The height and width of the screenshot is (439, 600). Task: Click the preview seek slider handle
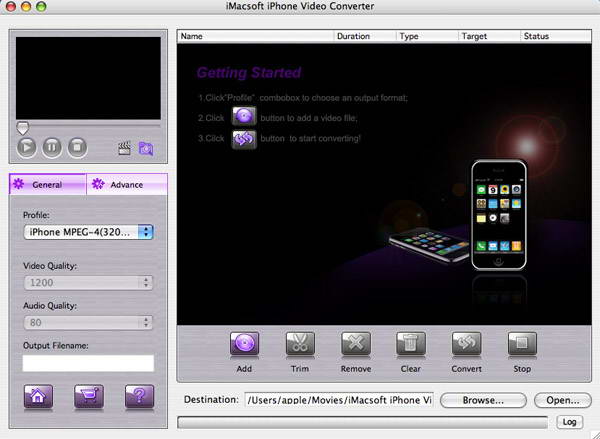(x=23, y=128)
